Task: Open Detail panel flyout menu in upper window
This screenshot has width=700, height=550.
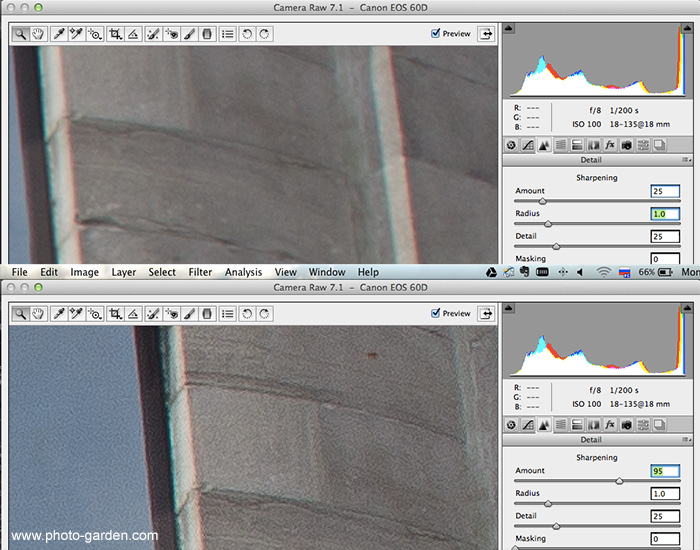Action: click(686, 160)
